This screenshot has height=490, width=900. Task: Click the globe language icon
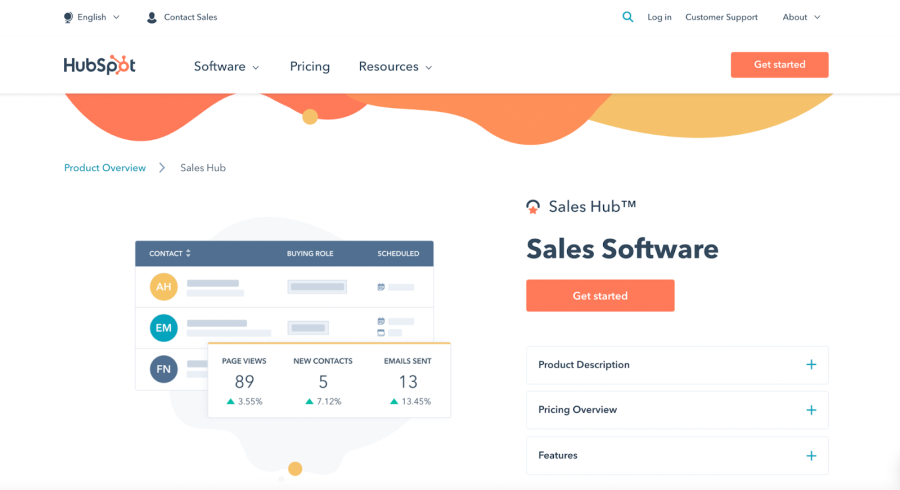[x=68, y=17]
